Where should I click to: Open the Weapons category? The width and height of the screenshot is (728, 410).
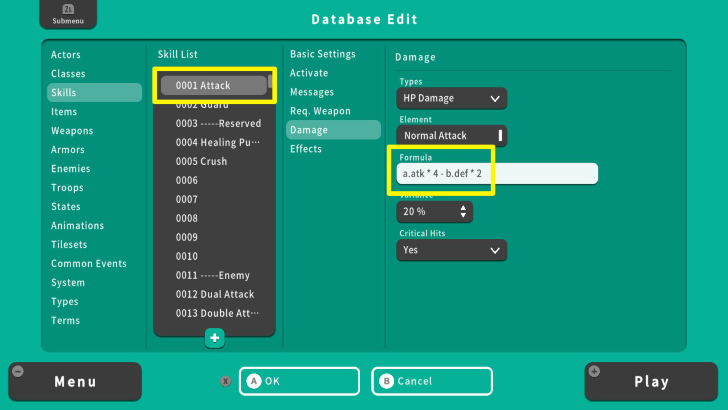click(x=72, y=131)
